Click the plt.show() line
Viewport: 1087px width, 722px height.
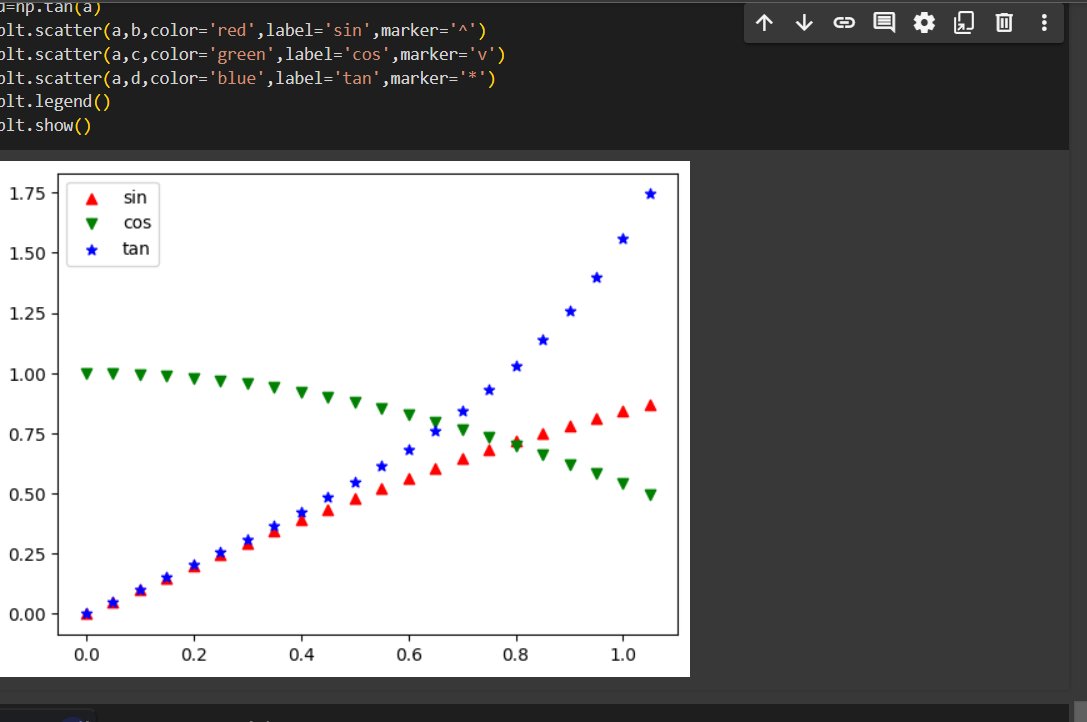(47, 124)
